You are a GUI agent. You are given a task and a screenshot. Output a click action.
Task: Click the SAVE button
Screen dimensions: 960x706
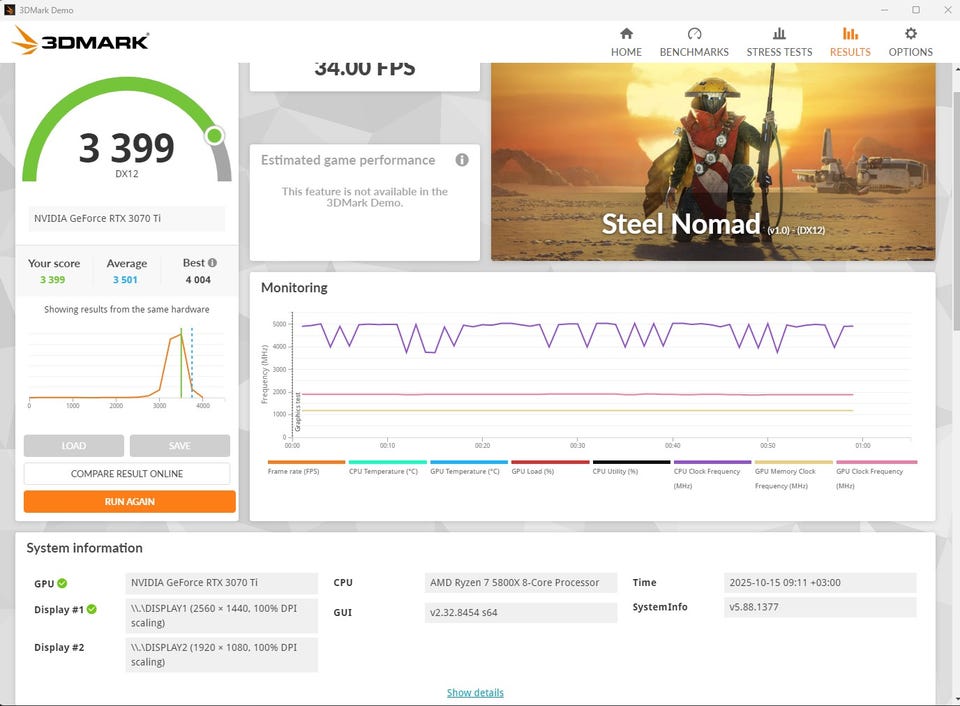click(x=179, y=446)
